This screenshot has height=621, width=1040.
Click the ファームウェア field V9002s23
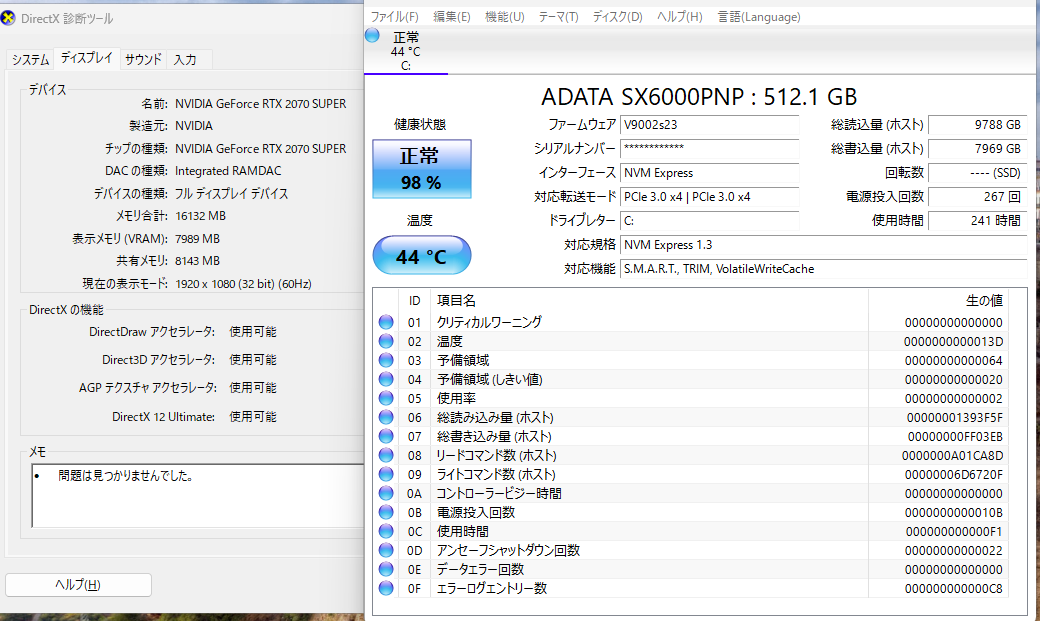(710, 125)
